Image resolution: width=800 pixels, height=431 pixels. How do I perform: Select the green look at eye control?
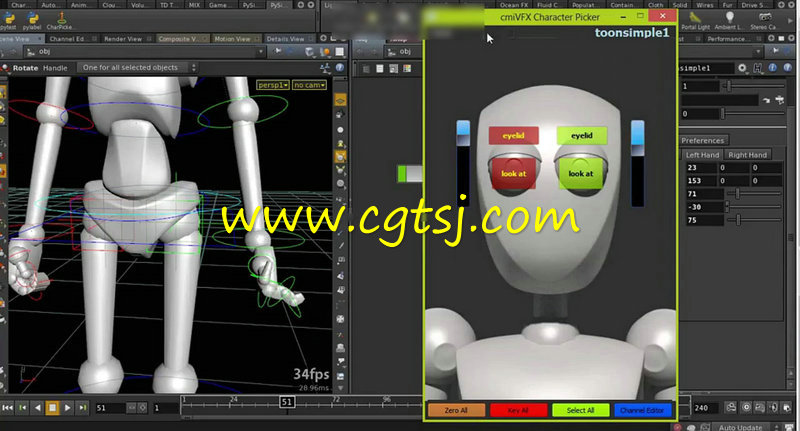pos(581,173)
